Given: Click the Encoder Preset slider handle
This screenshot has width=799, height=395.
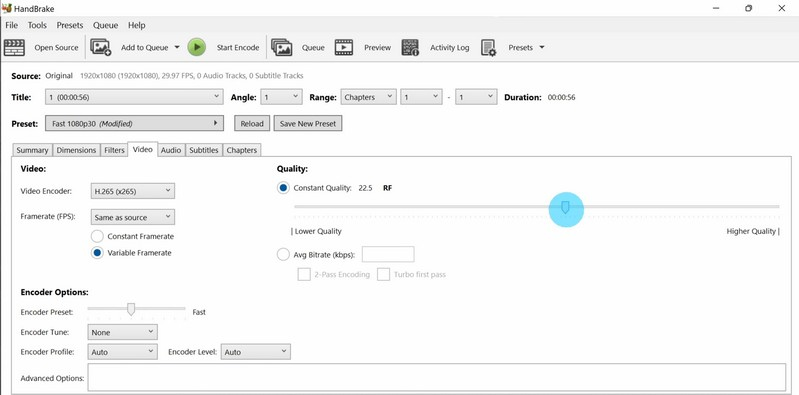Looking at the screenshot, I should tap(131, 309).
